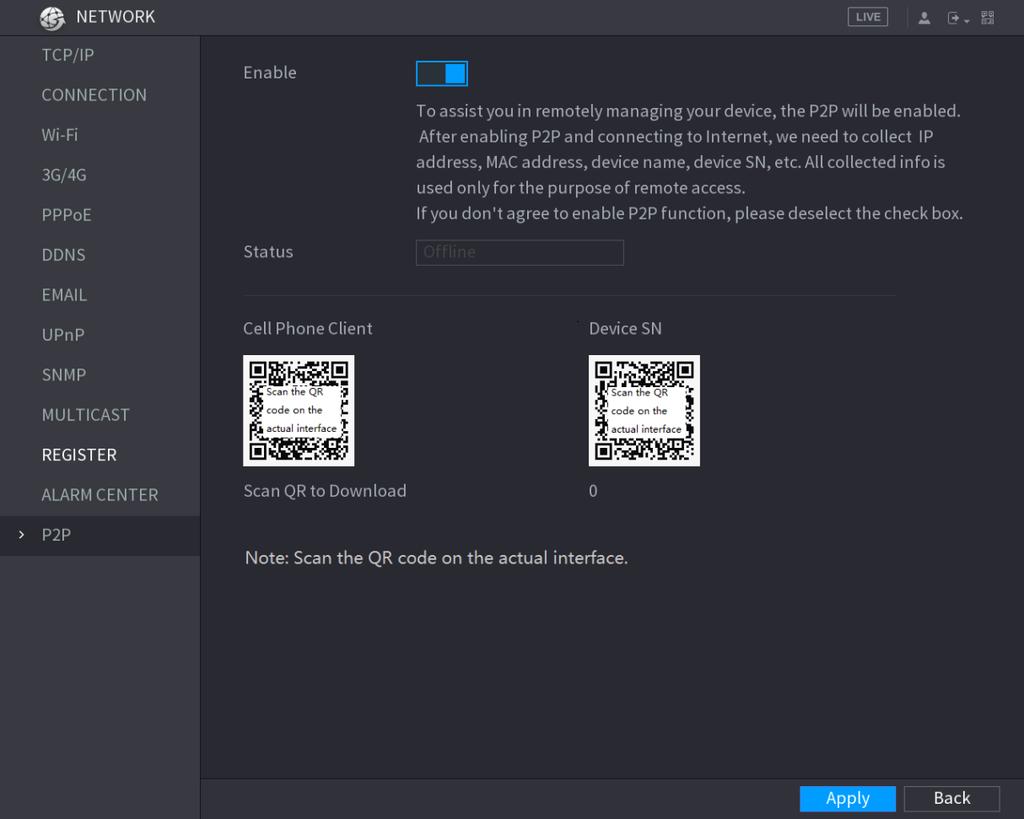Select REGISTER in the sidebar
This screenshot has height=819, width=1024.
79,455
